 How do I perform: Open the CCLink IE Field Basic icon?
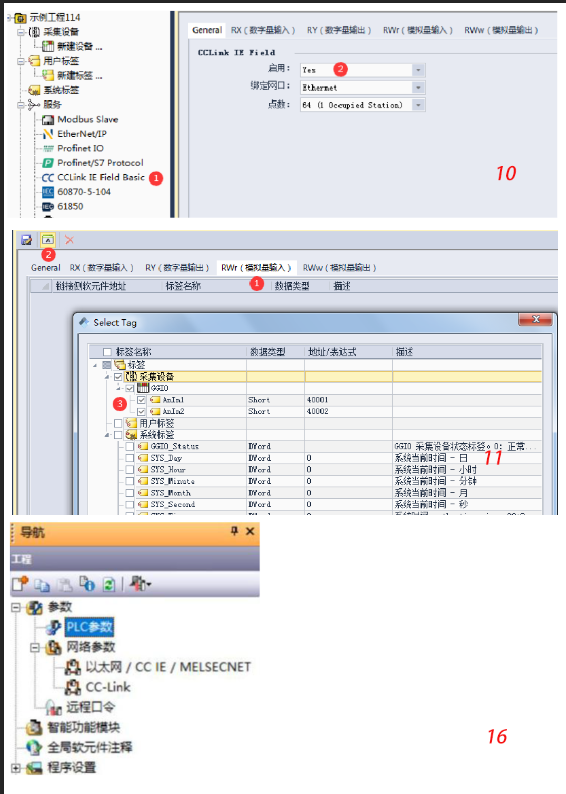[48, 178]
